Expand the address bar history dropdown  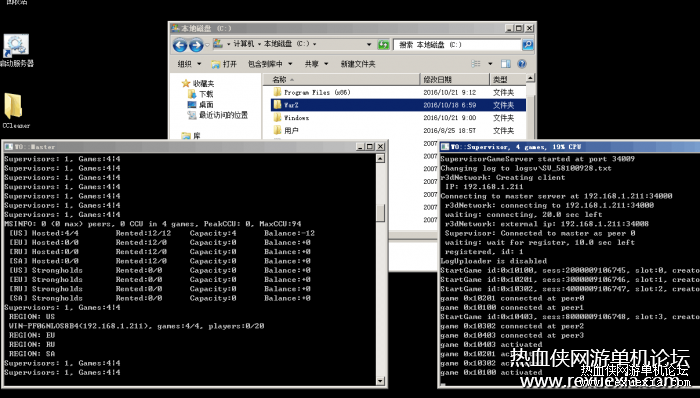pyautogui.click(x=369, y=44)
